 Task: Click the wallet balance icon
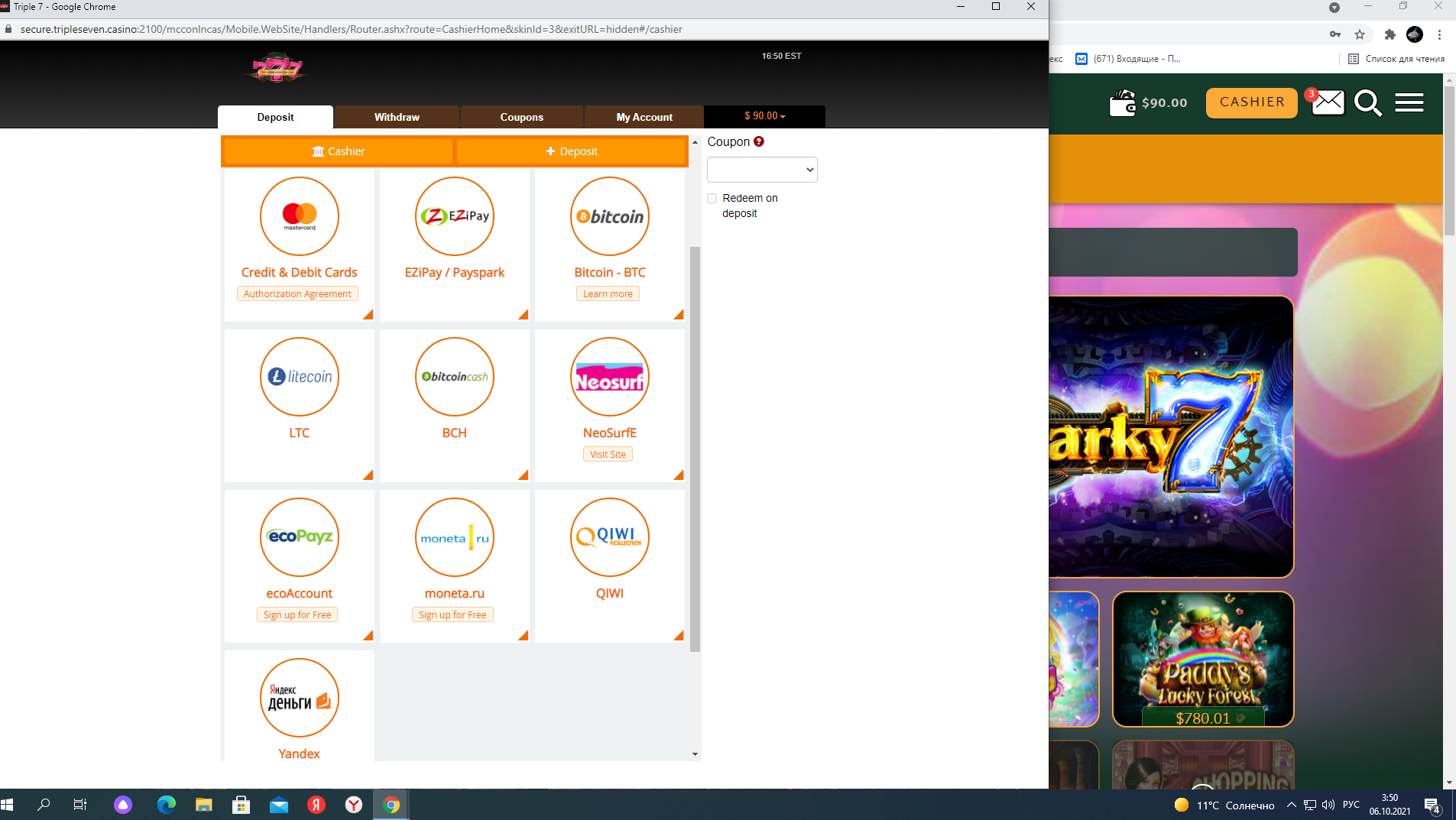[x=1123, y=103]
